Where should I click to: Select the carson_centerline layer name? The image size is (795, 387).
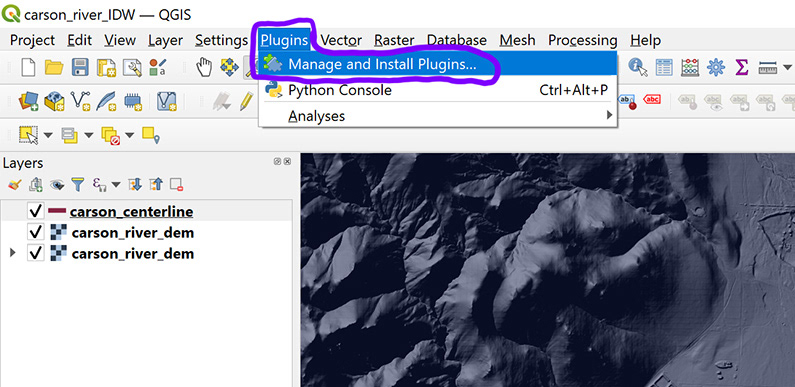coord(131,212)
